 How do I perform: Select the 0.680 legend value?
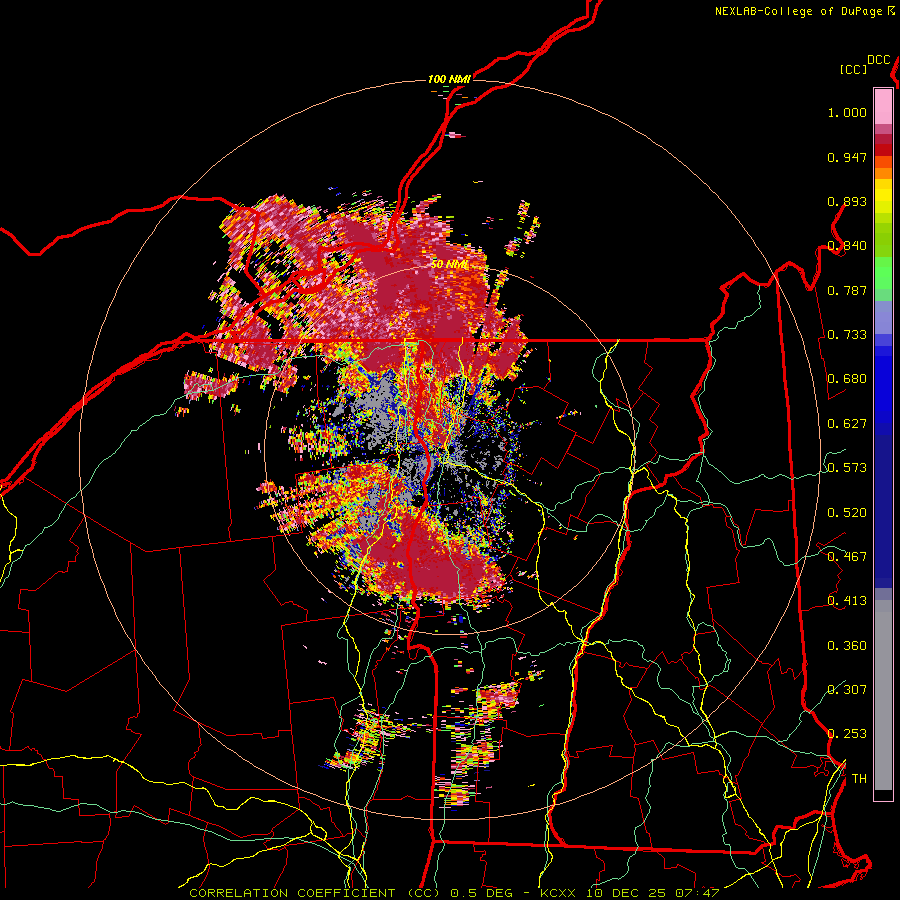pyautogui.click(x=847, y=379)
